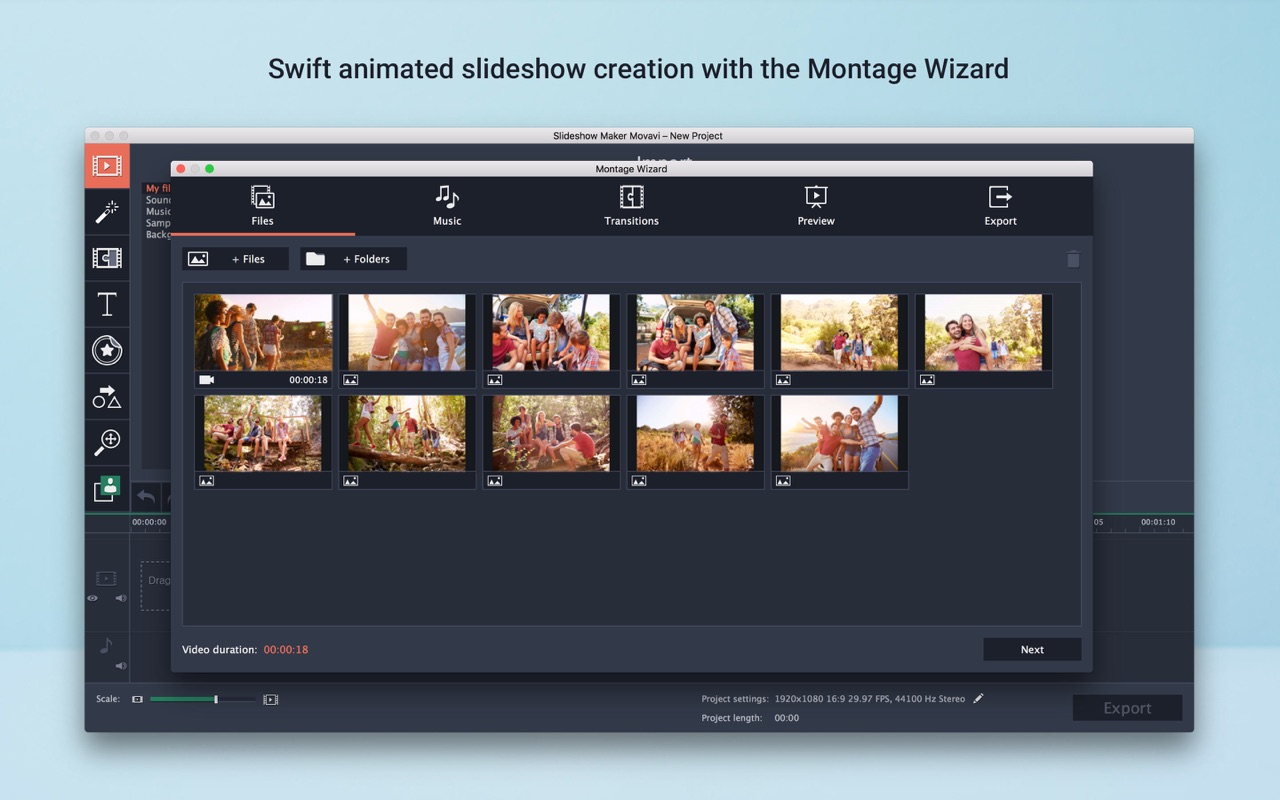Click the + Files button
The width and height of the screenshot is (1280, 800).
(x=236, y=259)
